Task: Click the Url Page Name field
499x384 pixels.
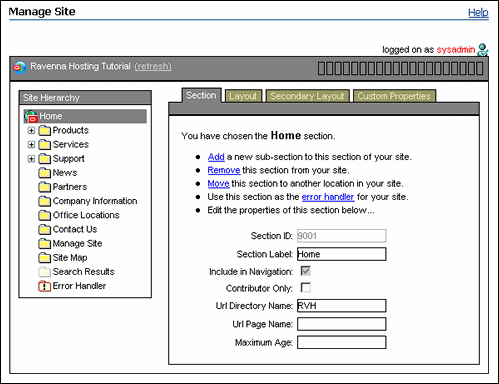Action: 342,324
